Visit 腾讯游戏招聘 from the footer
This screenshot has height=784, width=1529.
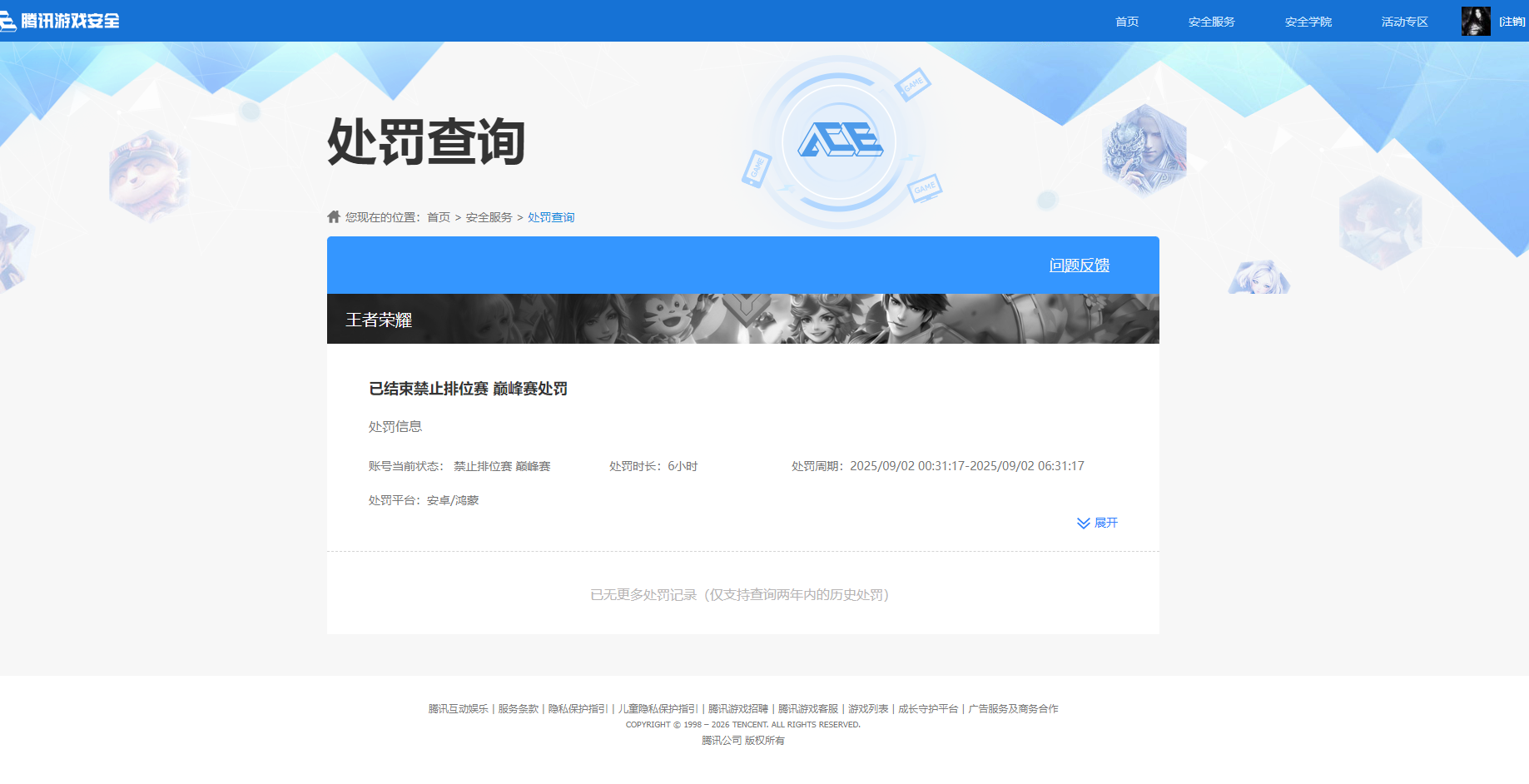pyautogui.click(x=738, y=709)
